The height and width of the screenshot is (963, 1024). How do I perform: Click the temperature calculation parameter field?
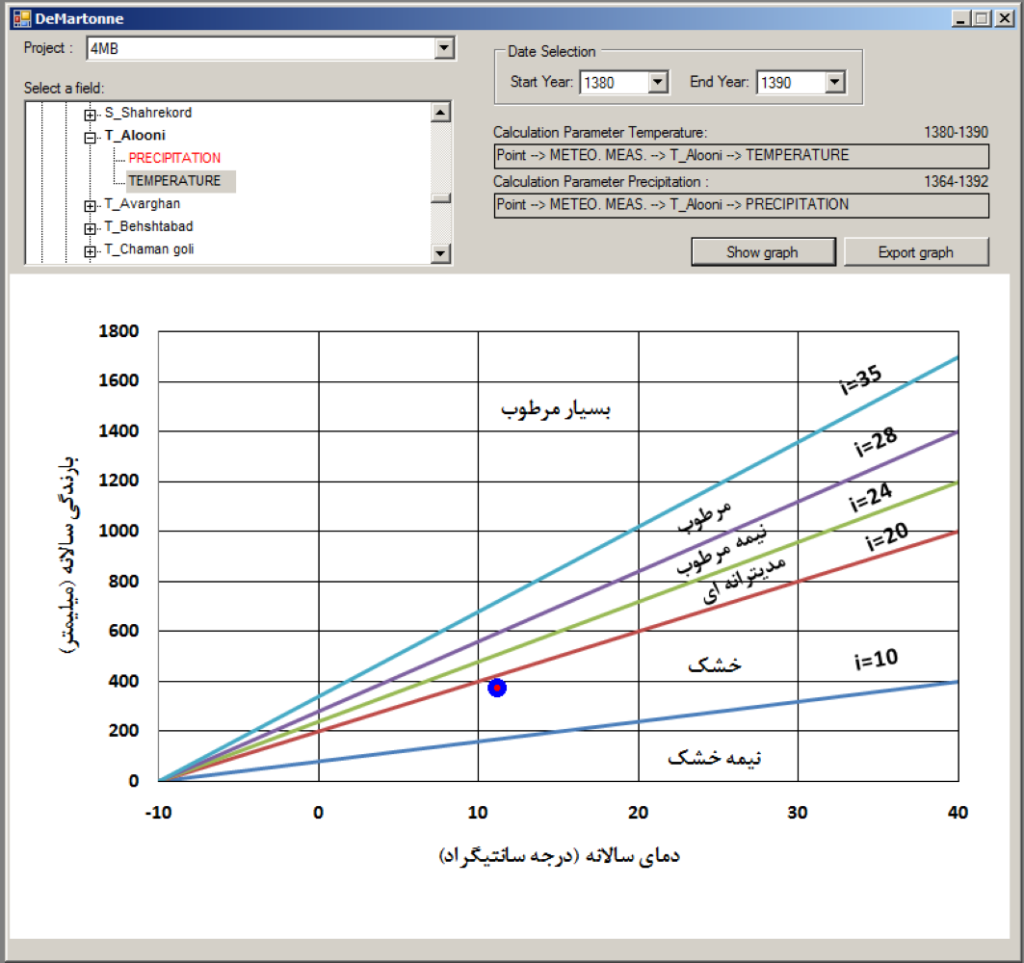740,156
